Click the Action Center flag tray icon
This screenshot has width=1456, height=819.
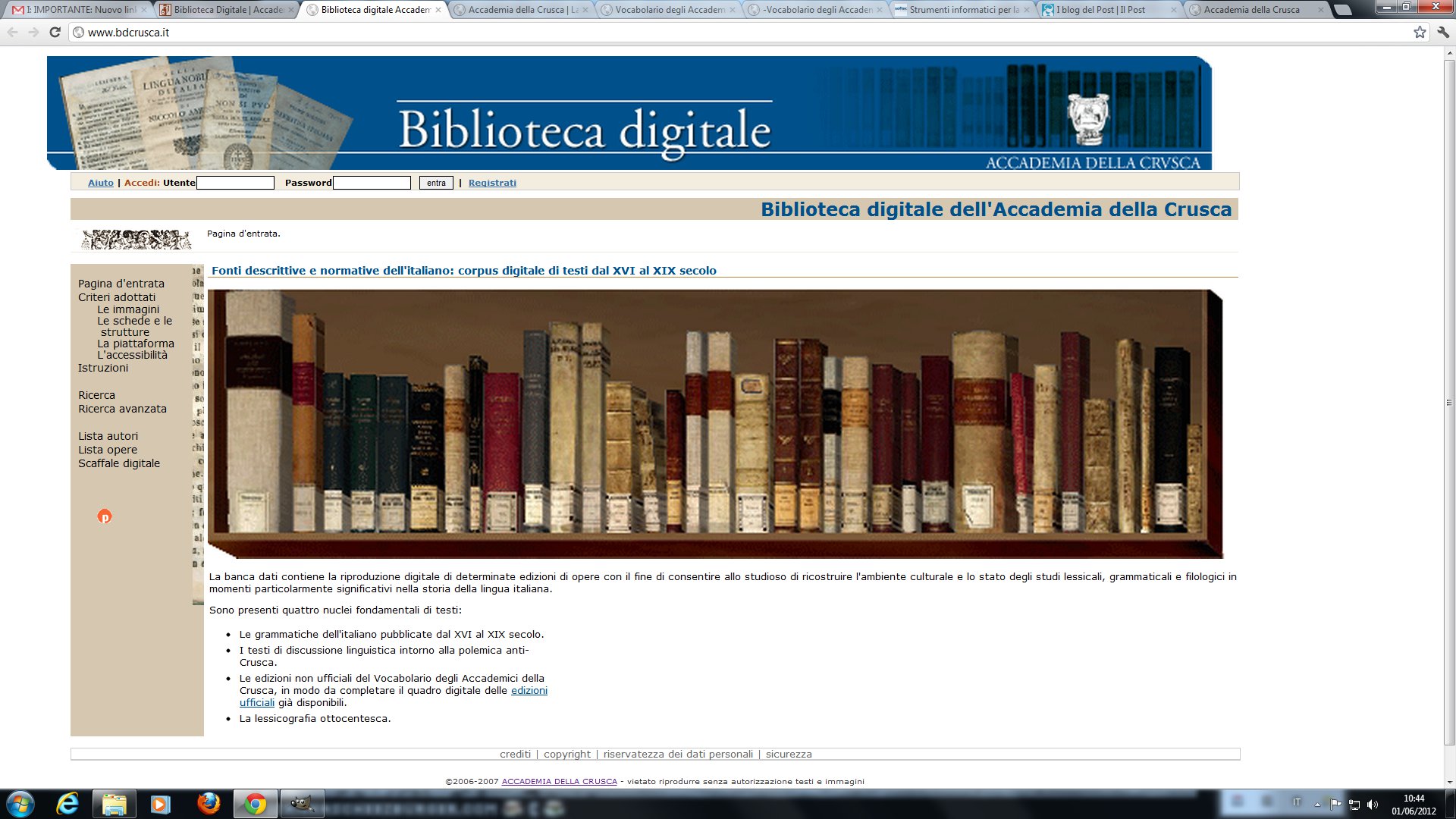pos(1335,805)
